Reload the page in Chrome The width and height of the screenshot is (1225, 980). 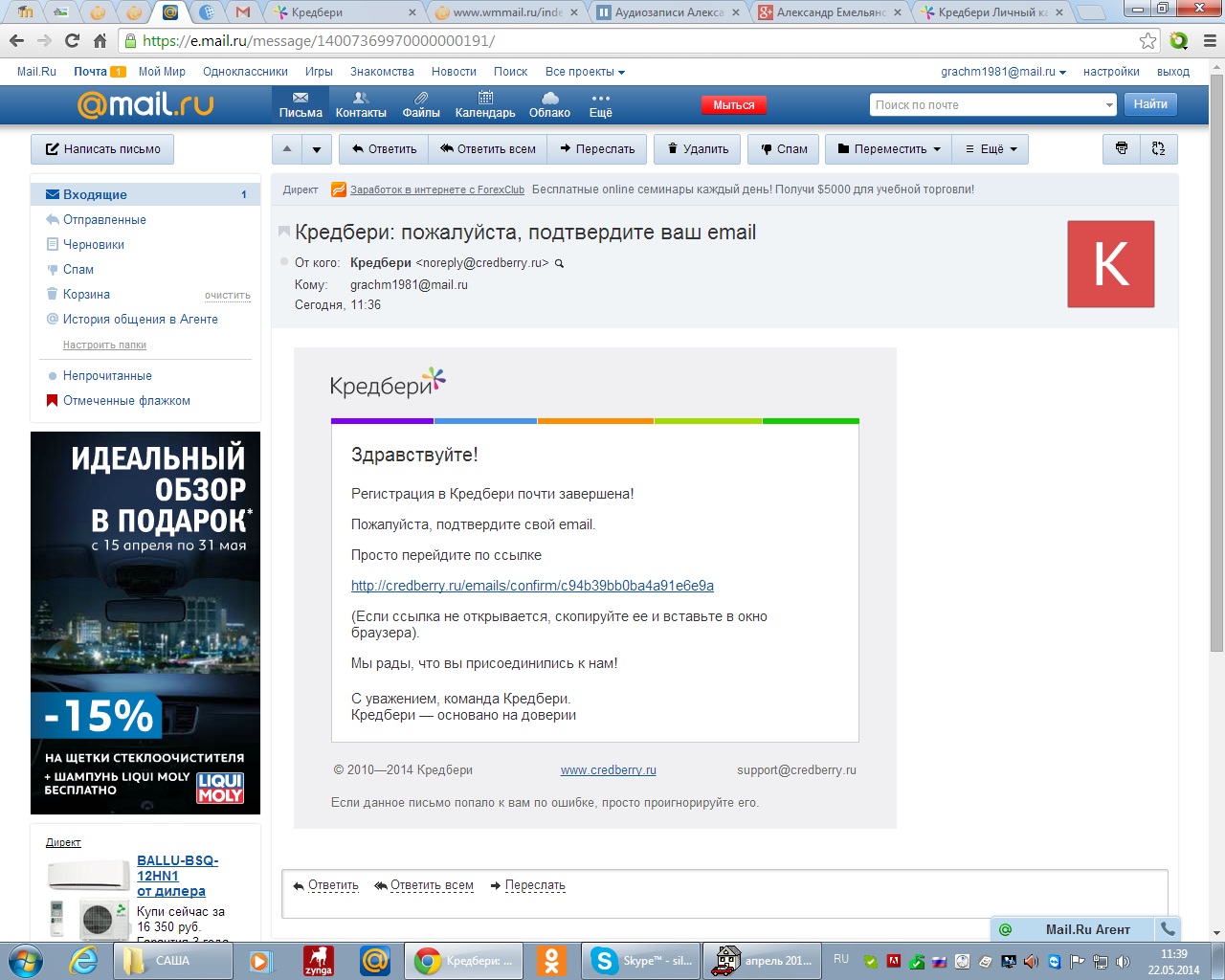pyautogui.click(x=72, y=41)
